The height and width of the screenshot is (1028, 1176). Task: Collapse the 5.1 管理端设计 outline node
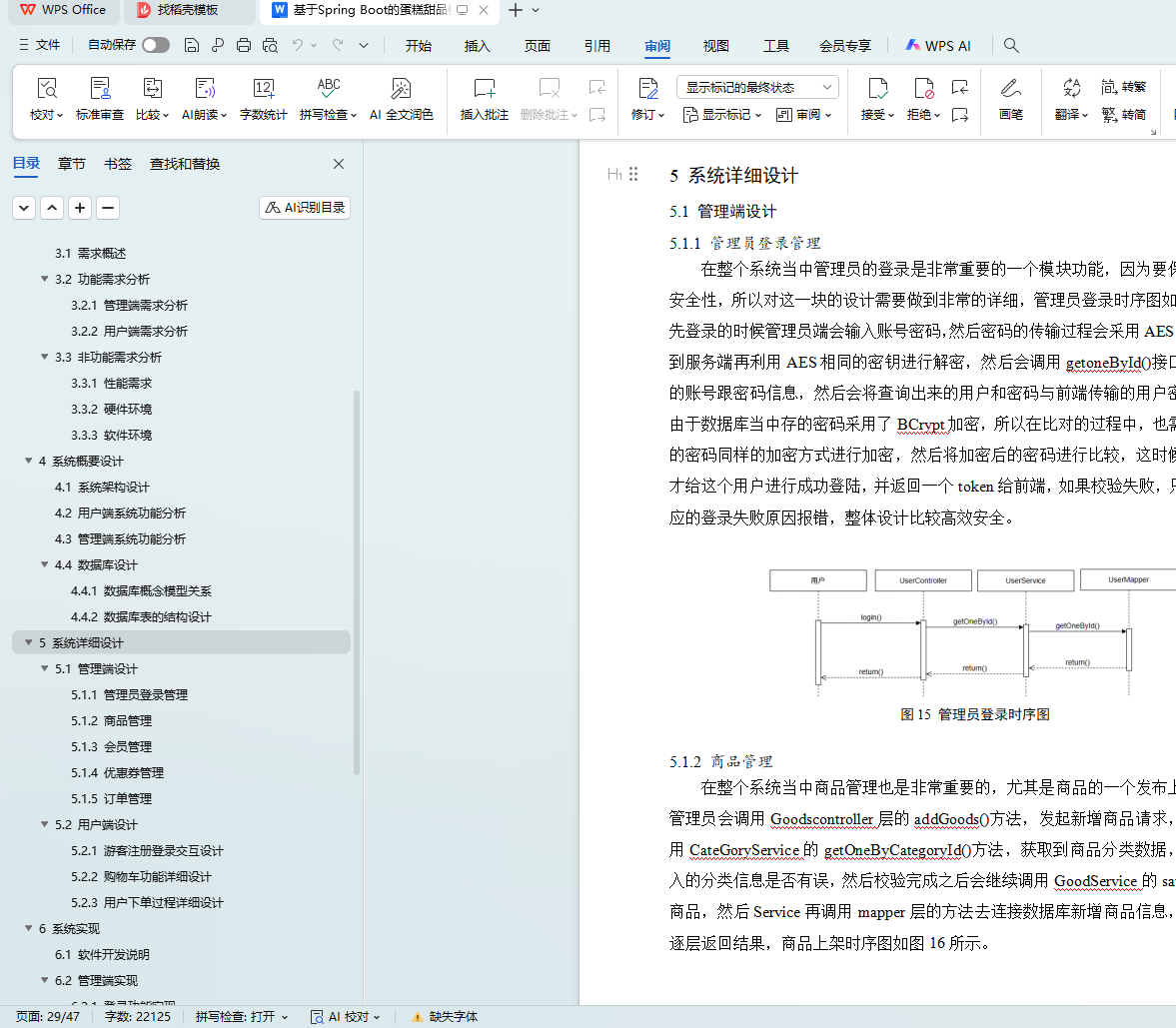45,669
